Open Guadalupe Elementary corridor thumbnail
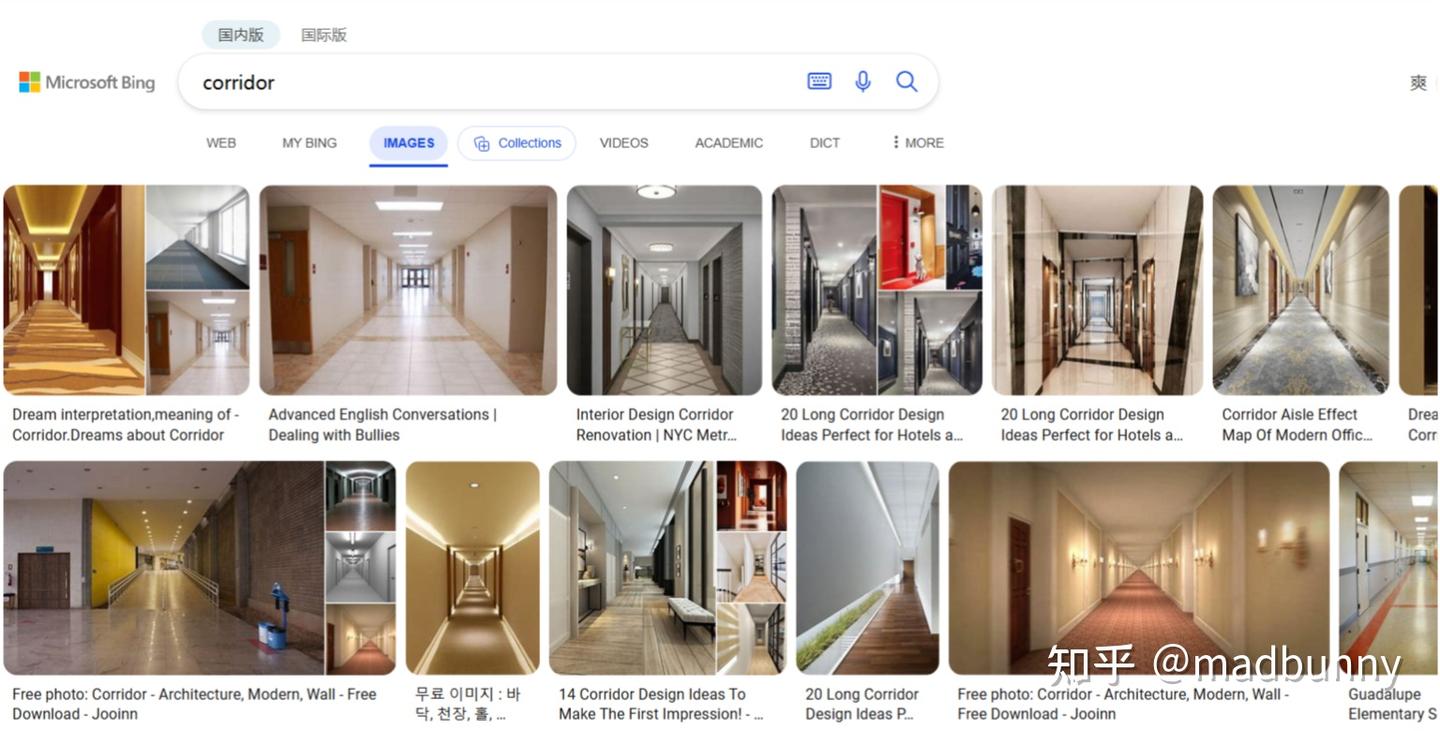Viewport: 1440px width, 731px height. [x=1389, y=568]
